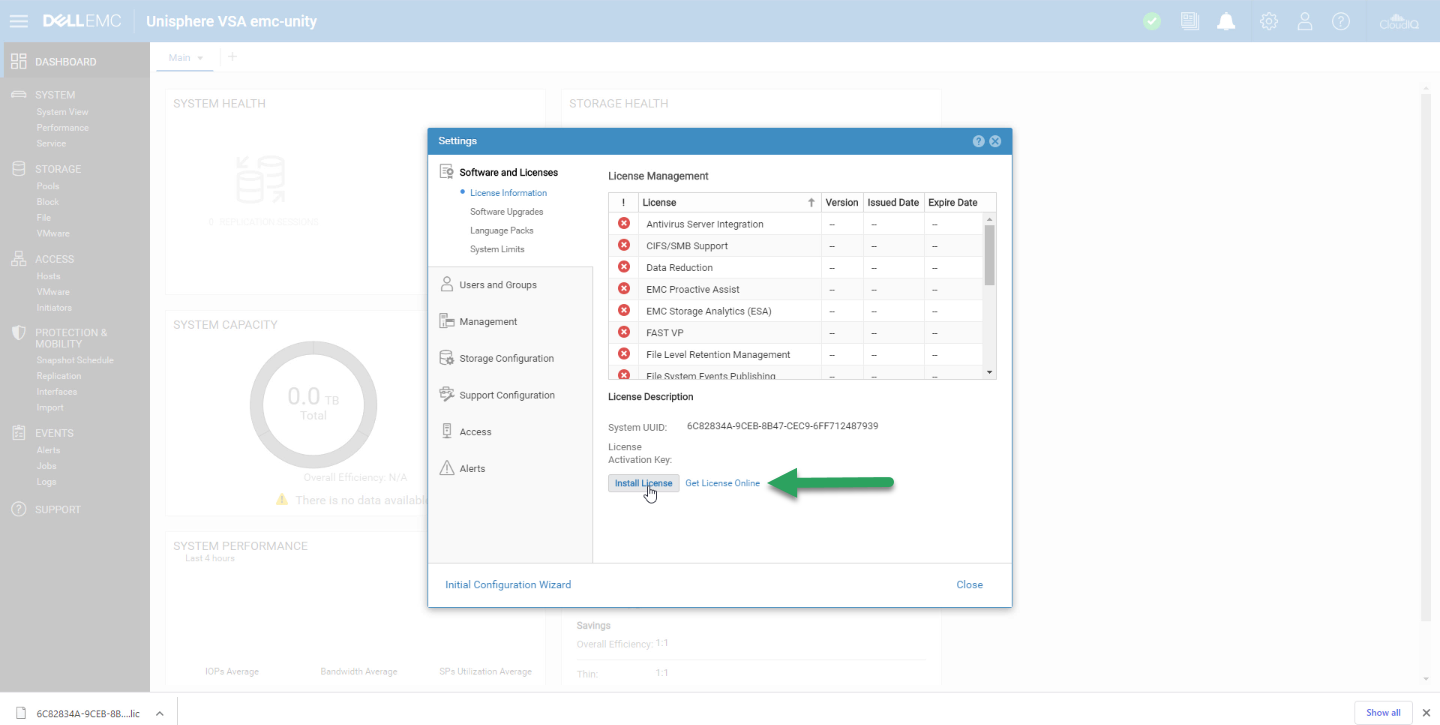Open the Main tab dropdown arrow
Image resolution: width=1440 pixels, height=725 pixels.
tap(200, 58)
